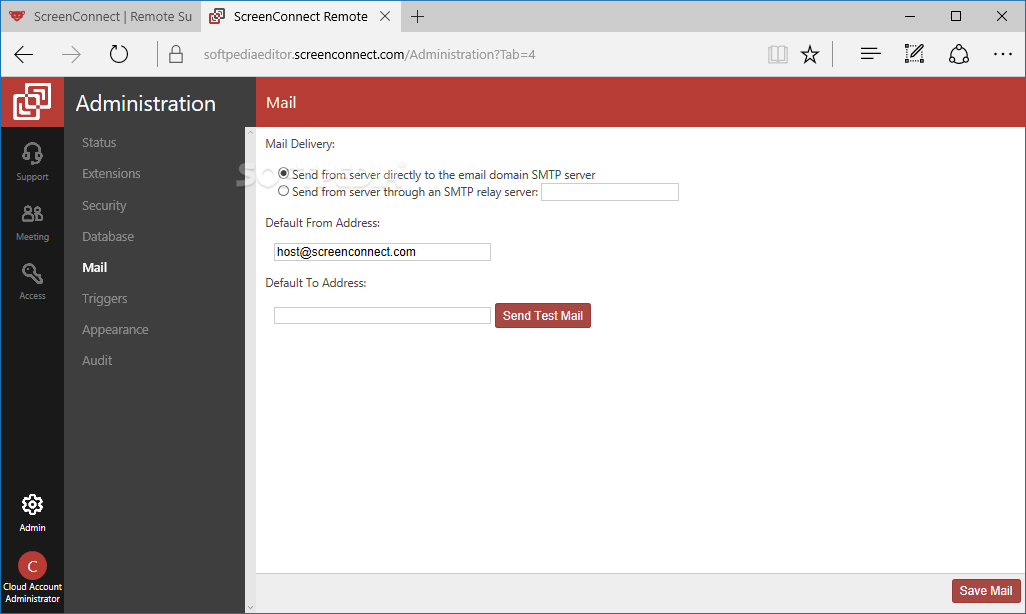Viewport: 1026px width, 614px height.
Task: Open the Security administration page
Action: [104, 206]
